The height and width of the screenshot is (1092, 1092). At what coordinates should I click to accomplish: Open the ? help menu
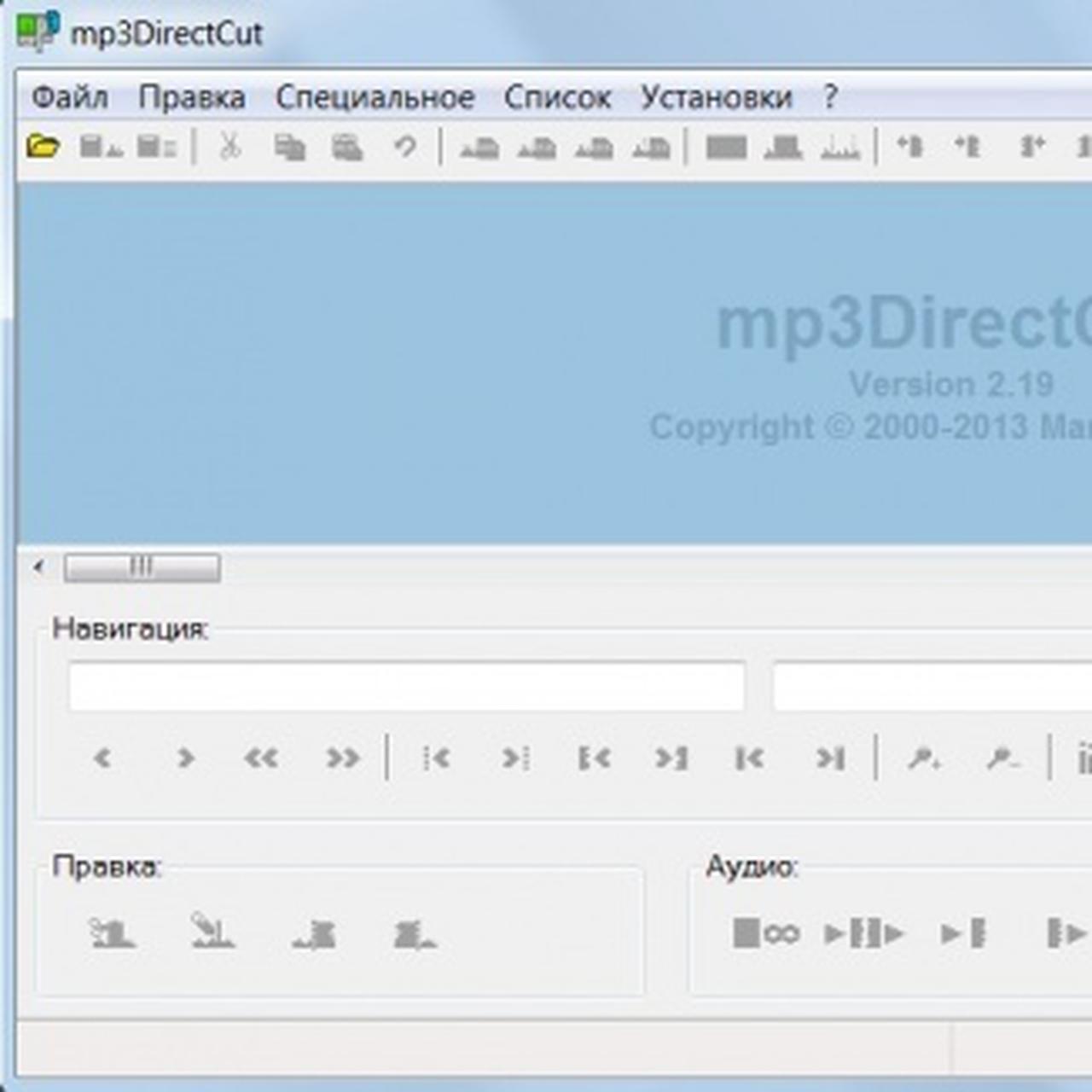[x=830, y=97]
